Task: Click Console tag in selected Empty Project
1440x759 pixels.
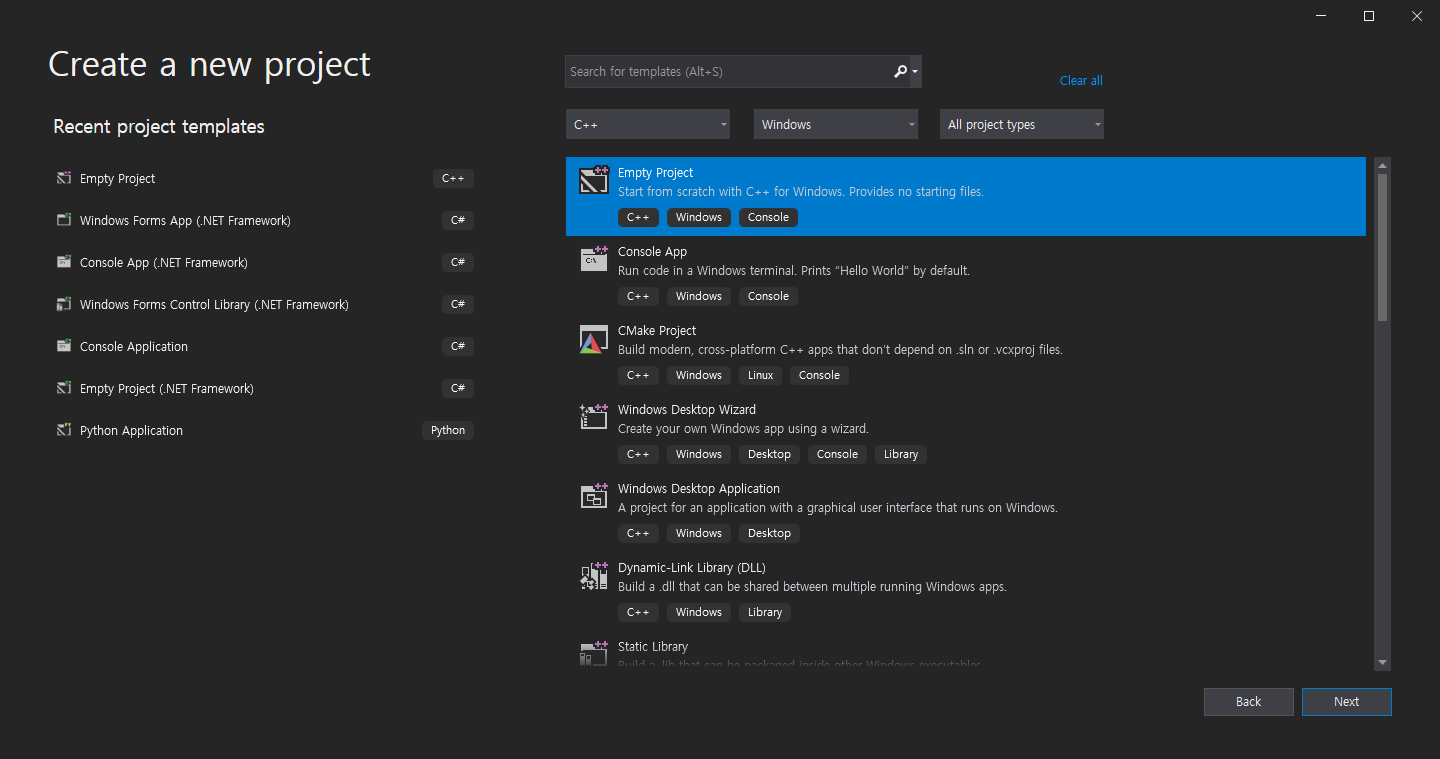Action: point(768,217)
